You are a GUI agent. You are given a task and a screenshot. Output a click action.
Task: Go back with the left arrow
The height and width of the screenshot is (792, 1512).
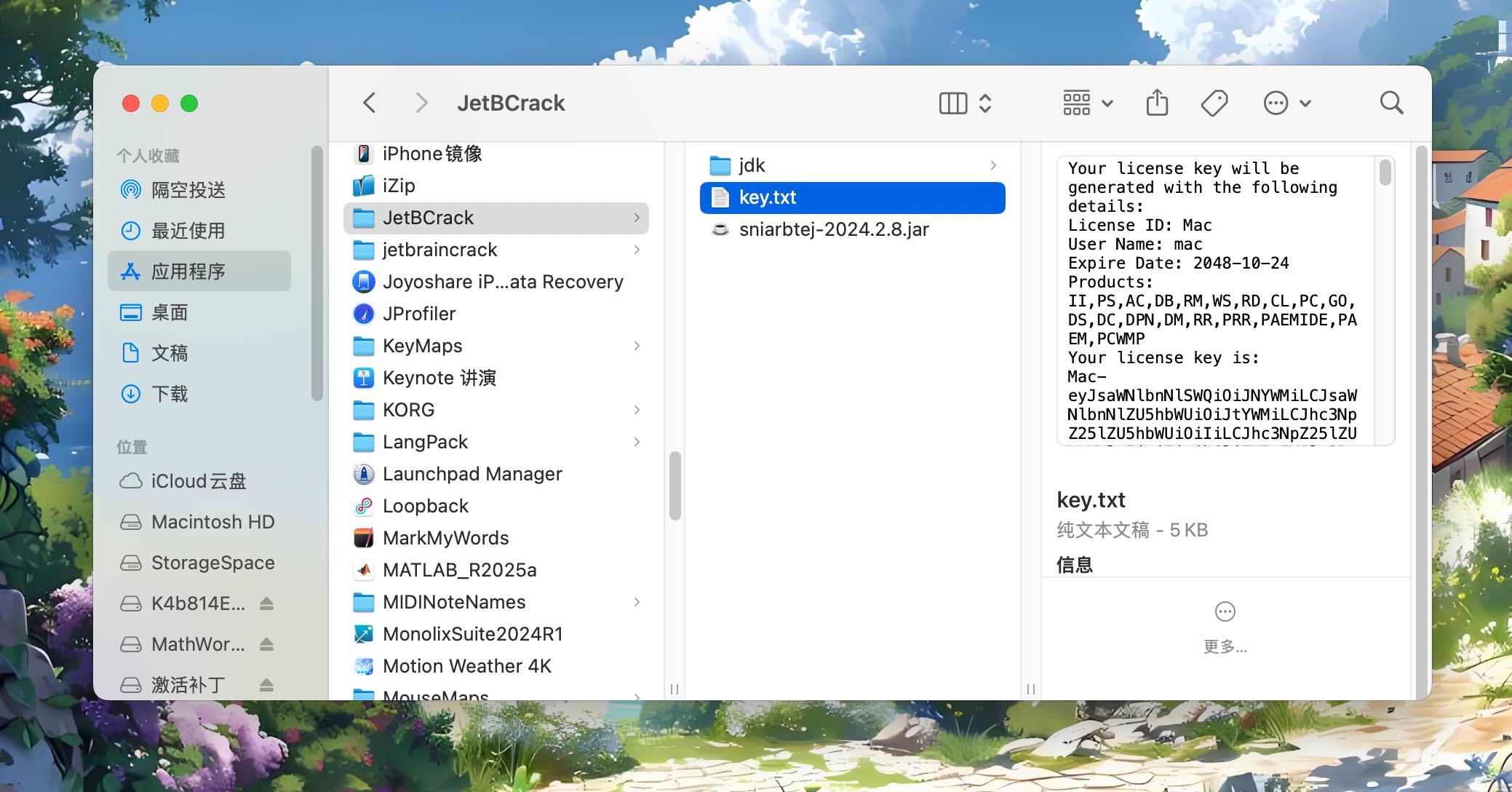[x=370, y=103]
